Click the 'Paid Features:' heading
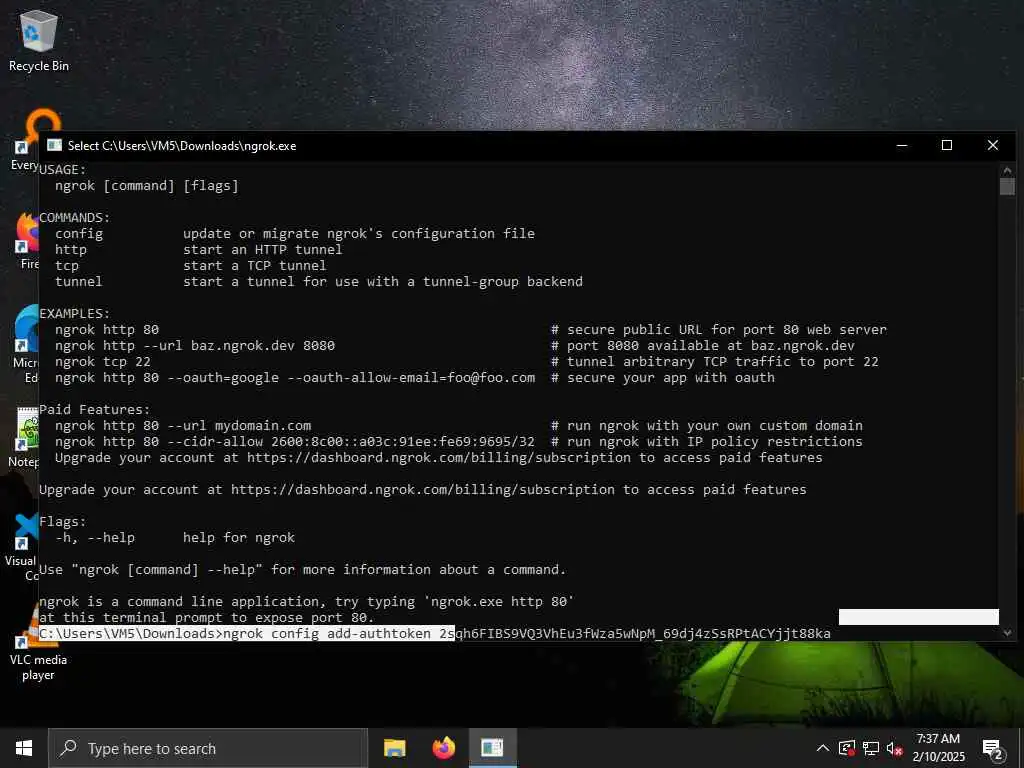Screen dimensions: 1024x768 click(95, 409)
